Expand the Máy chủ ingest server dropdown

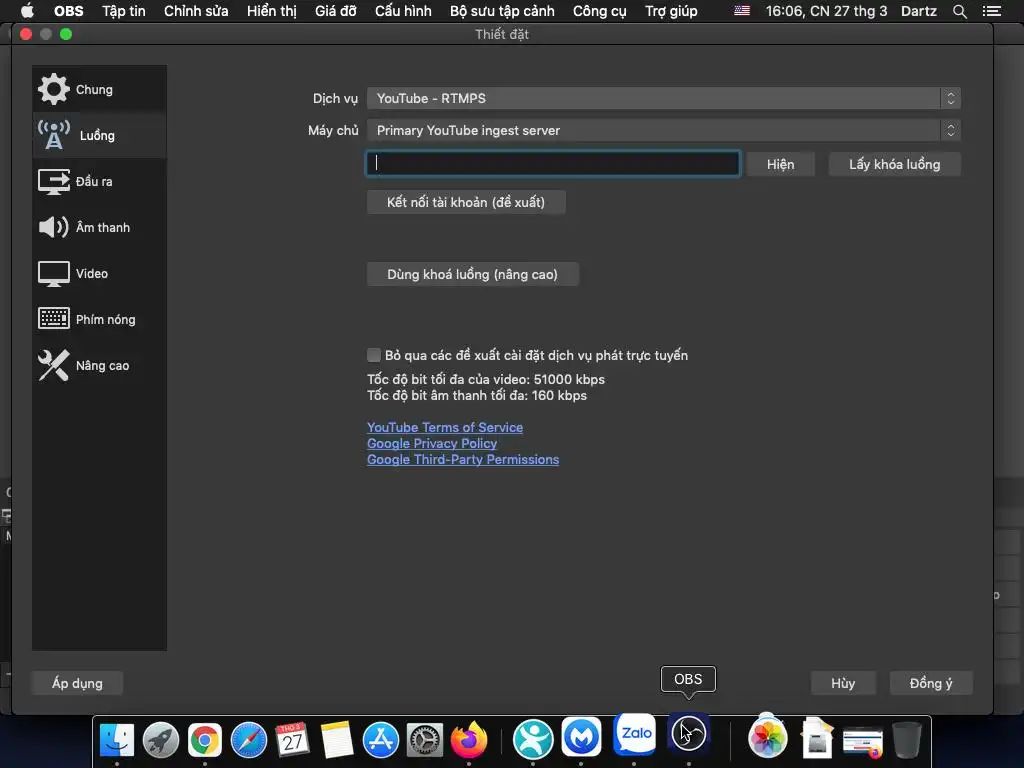point(664,130)
